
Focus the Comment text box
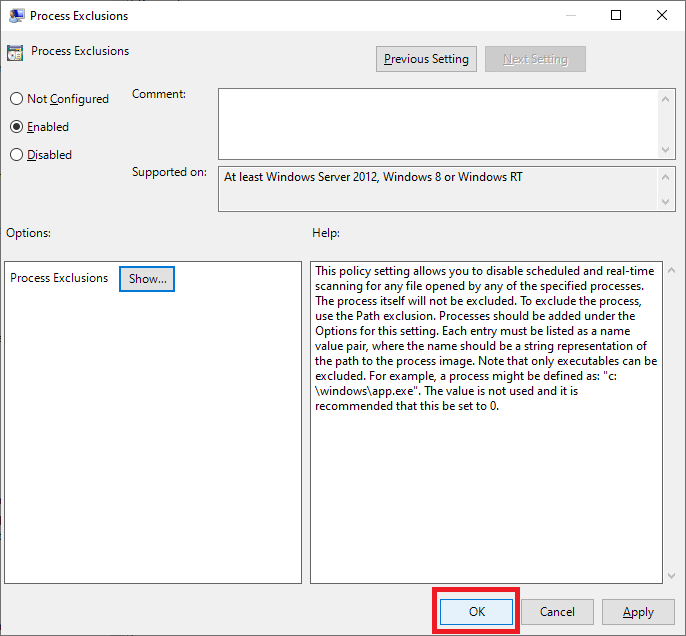(x=438, y=122)
